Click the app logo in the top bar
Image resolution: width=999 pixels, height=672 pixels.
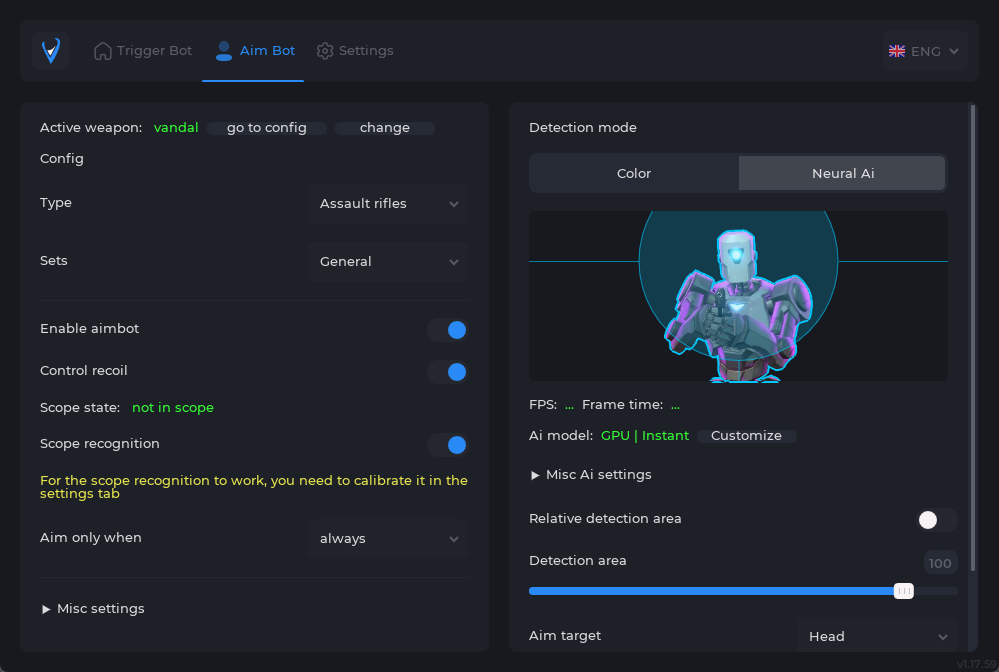pos(51,50)
